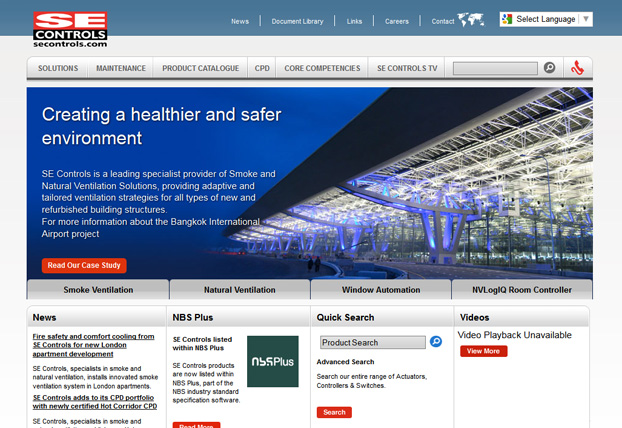The width and height of the screenshot is (622, 428).
Task: Open the Careers link
Action: pos(397,21)
